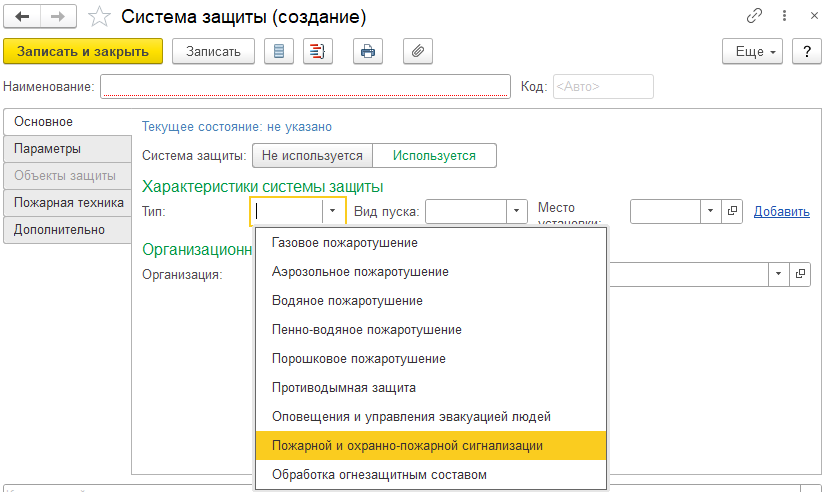The image size is (831, 492).
Task: Choose Порошковое пожаротушение from list
Action: pyautogui.click(x=431, y=359)
